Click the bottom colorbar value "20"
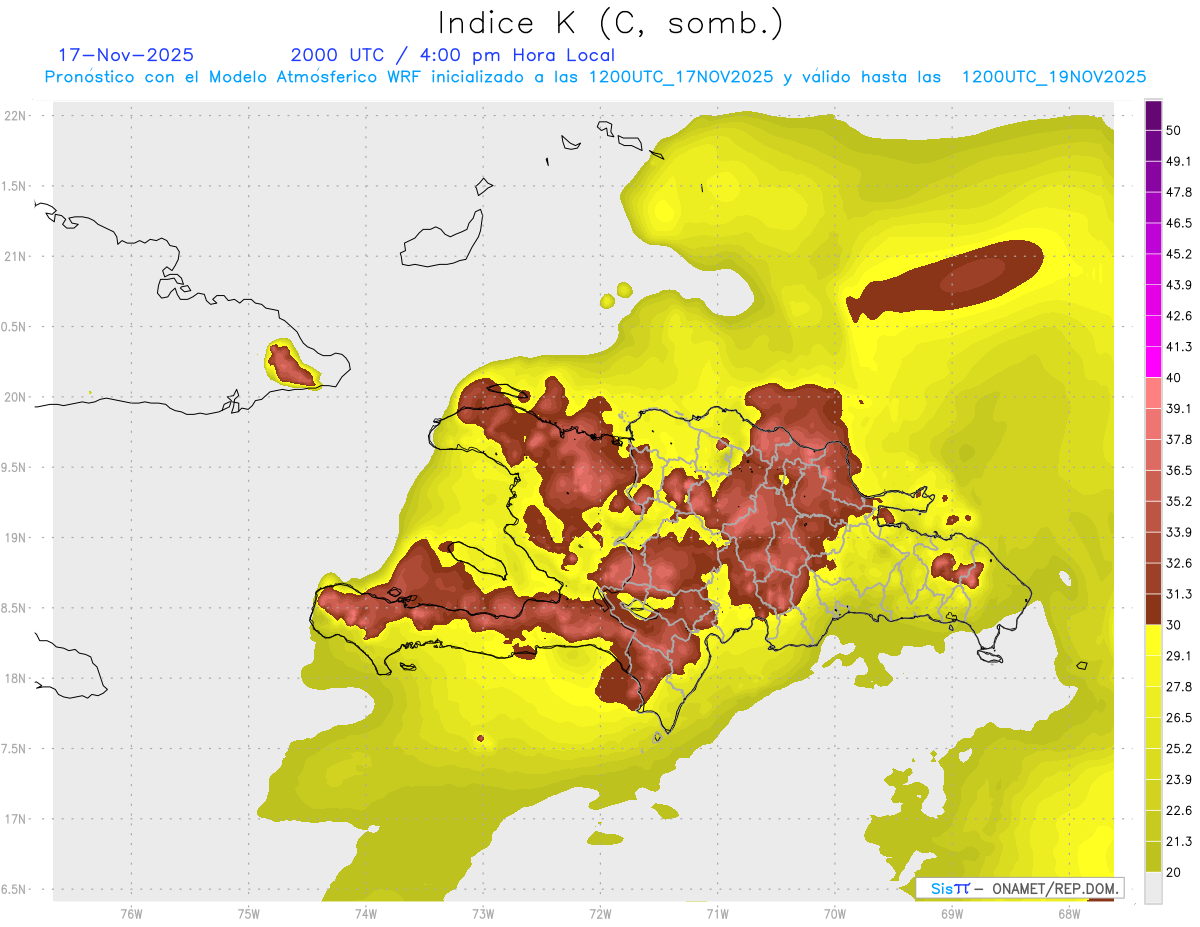Viewport: 1200px width, 927px height. click(x=1175, y=872)
